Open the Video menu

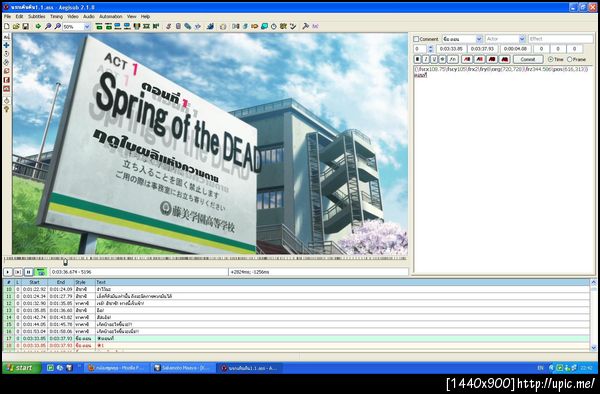point(73,16)
